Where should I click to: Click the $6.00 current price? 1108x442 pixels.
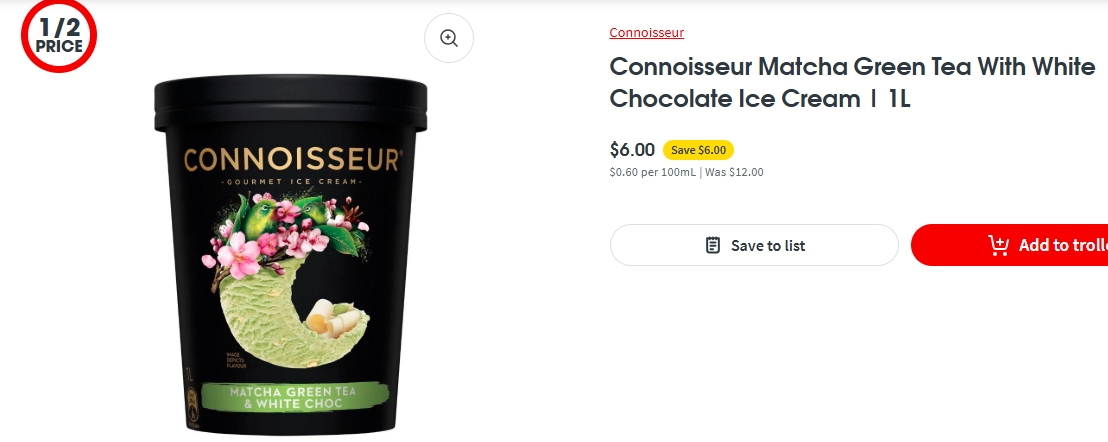pos(632,150)
